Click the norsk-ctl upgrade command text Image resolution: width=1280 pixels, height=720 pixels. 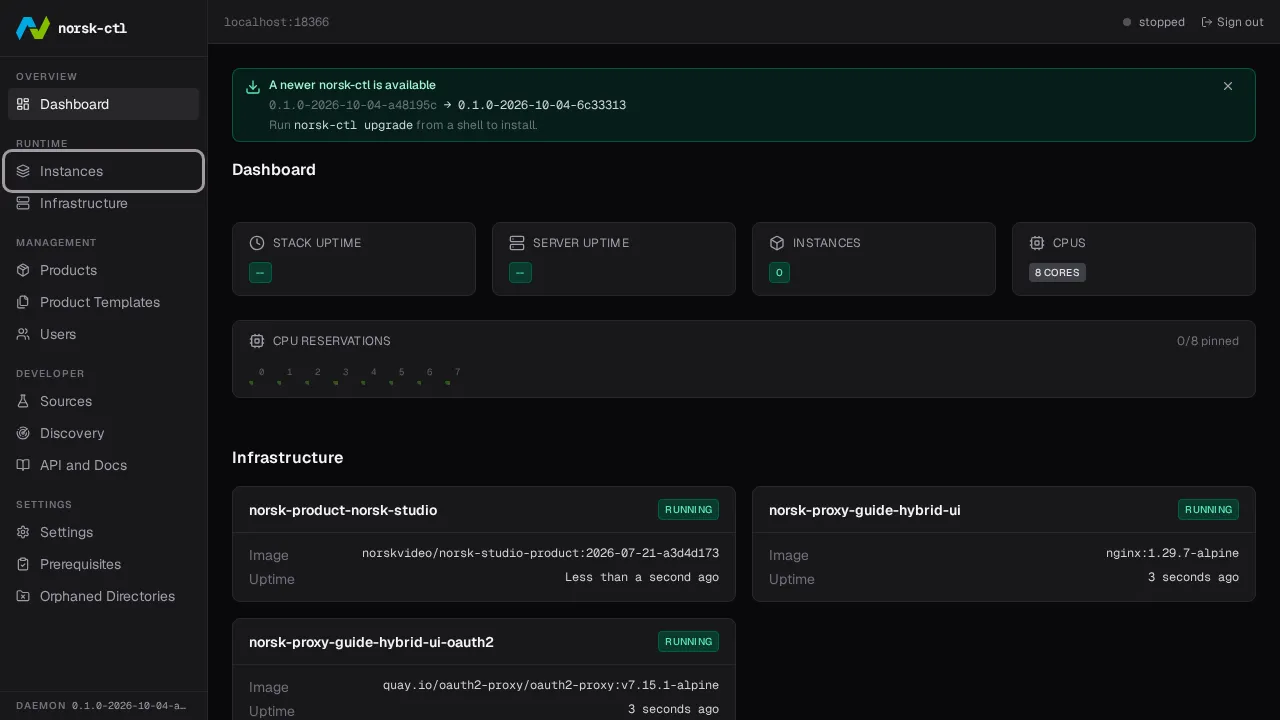click(x=353, y=125)
